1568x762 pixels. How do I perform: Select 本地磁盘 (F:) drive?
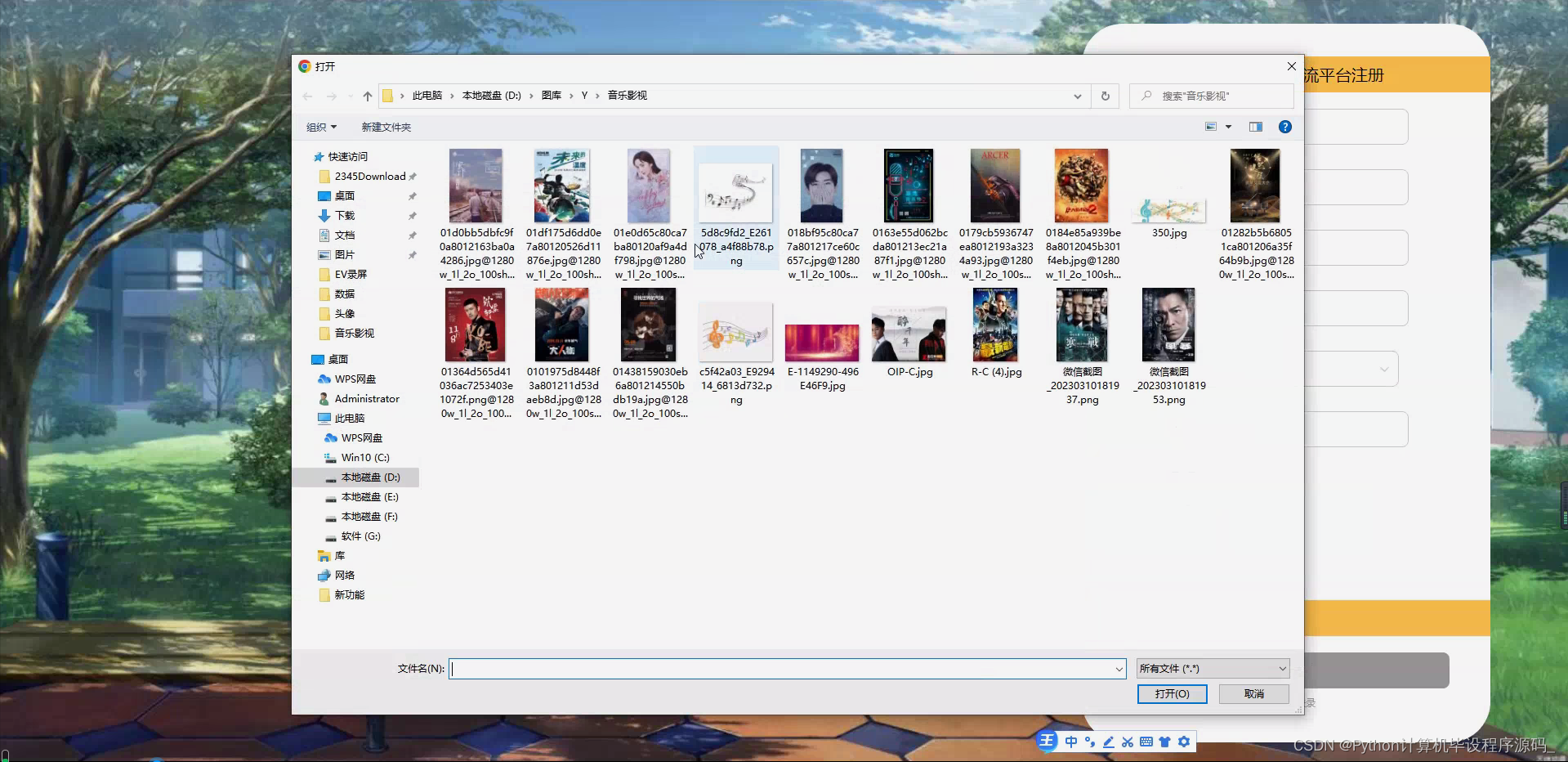tap(370, 516)
